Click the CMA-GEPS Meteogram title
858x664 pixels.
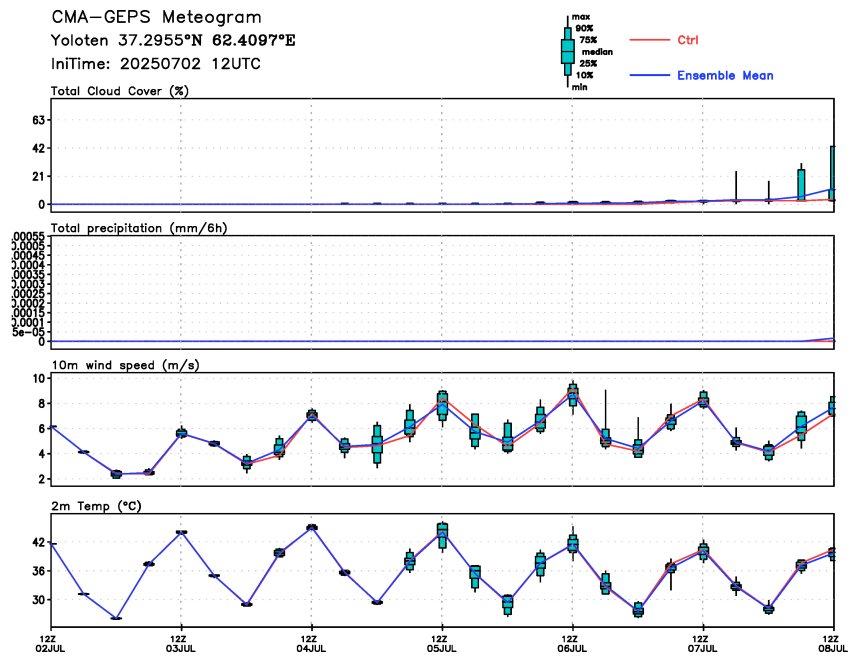tap(156, 17)
